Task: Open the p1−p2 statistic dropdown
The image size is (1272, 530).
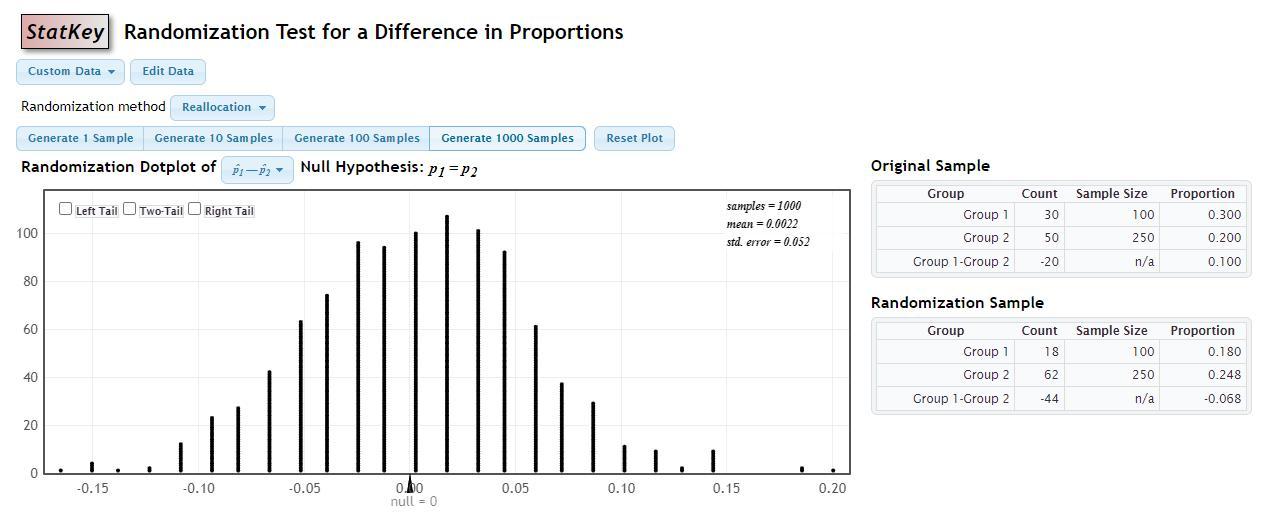Action: (257, 170)
